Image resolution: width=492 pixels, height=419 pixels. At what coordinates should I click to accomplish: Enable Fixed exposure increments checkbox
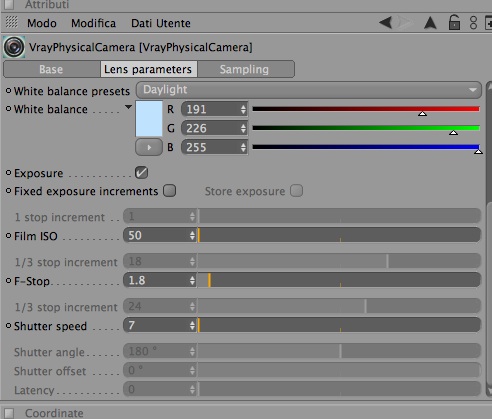(x=169, y=191)
